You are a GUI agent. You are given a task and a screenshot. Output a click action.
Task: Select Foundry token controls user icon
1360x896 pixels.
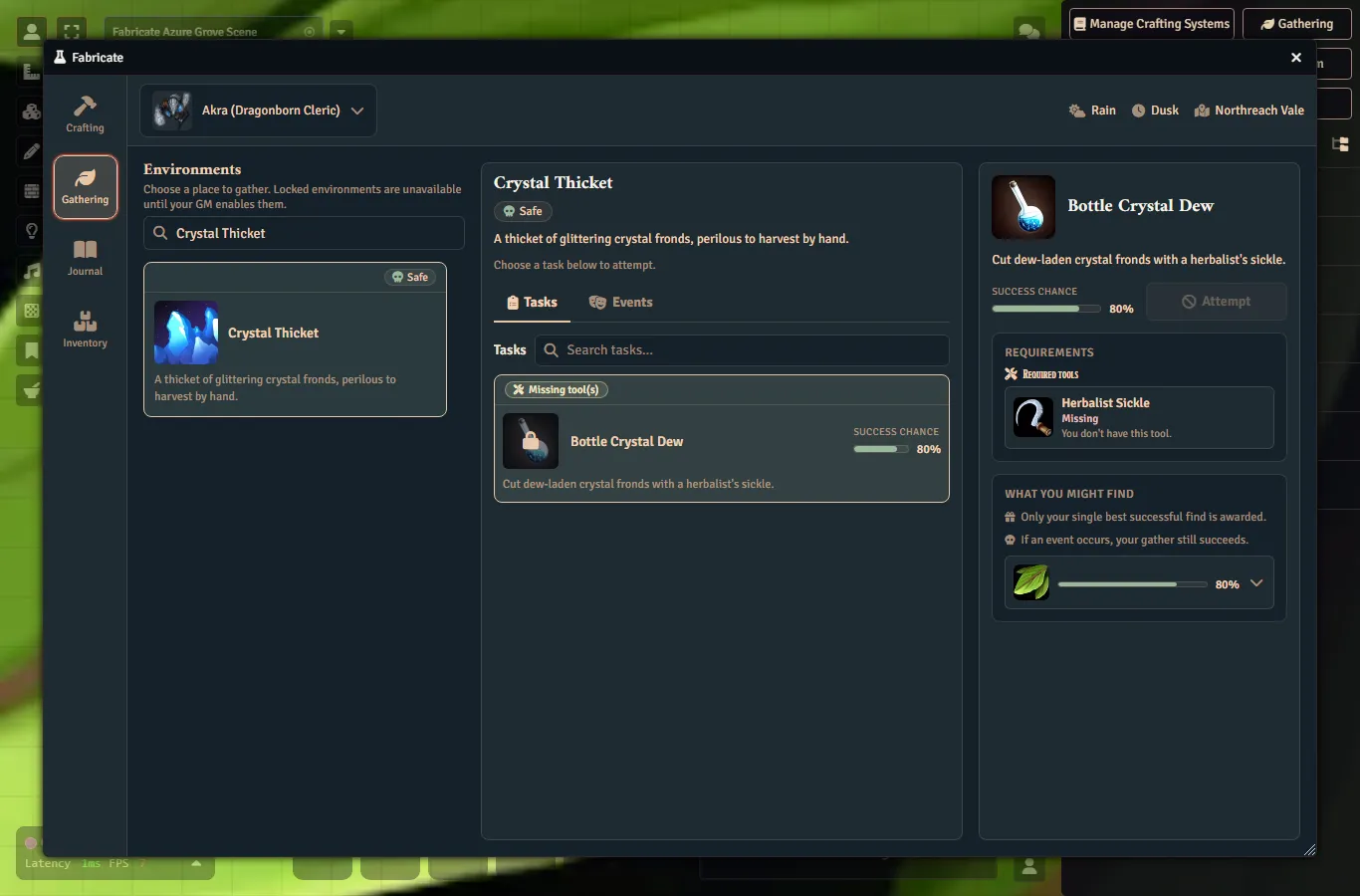click(32, 32)
